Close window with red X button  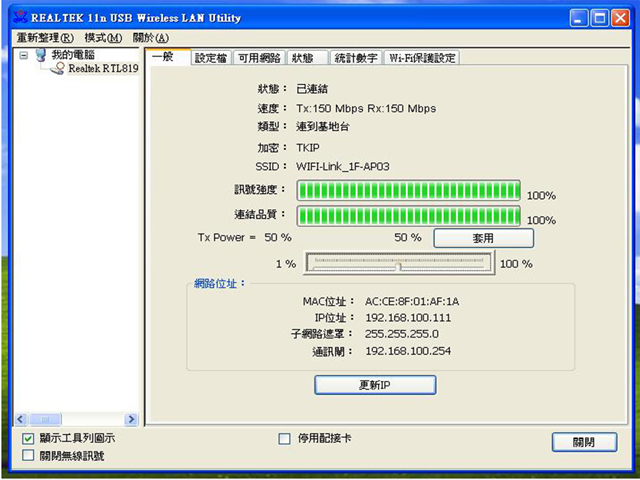pyautogui.click(x=620, y=18)
